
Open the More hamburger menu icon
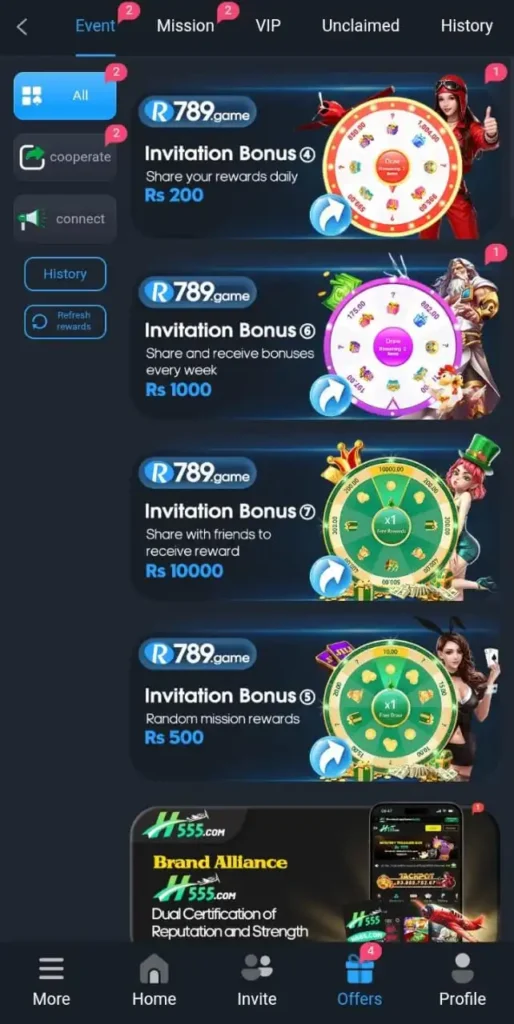pos(52,969)
